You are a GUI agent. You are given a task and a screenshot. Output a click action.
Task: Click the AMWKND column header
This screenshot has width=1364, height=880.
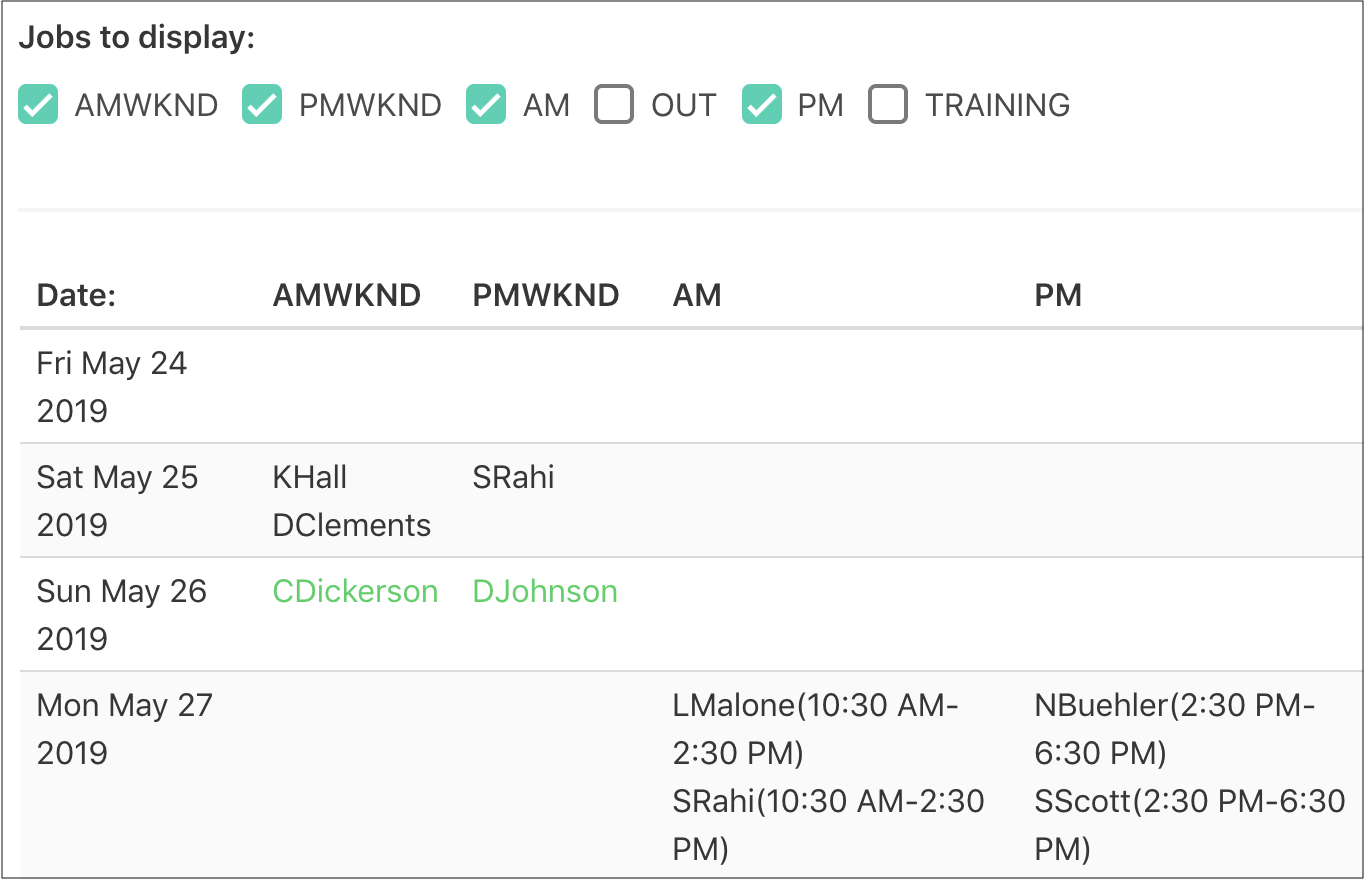[x=347, y=295]
